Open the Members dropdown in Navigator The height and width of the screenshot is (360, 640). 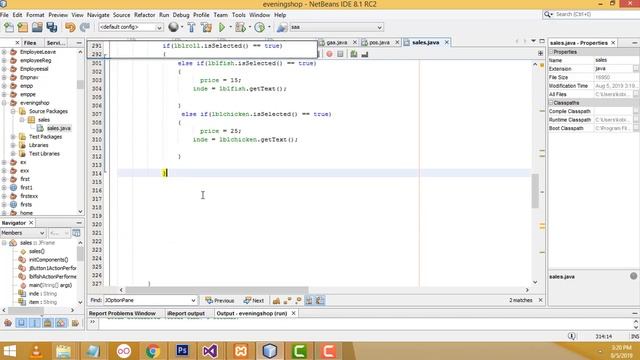(x=23, y=233)
